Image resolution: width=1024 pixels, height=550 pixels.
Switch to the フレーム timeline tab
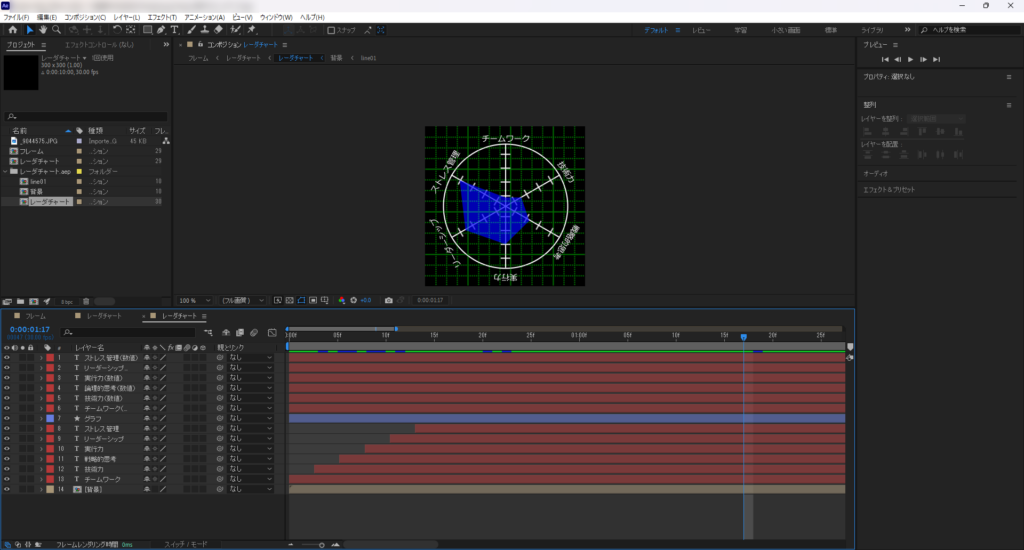coord(35,316)
